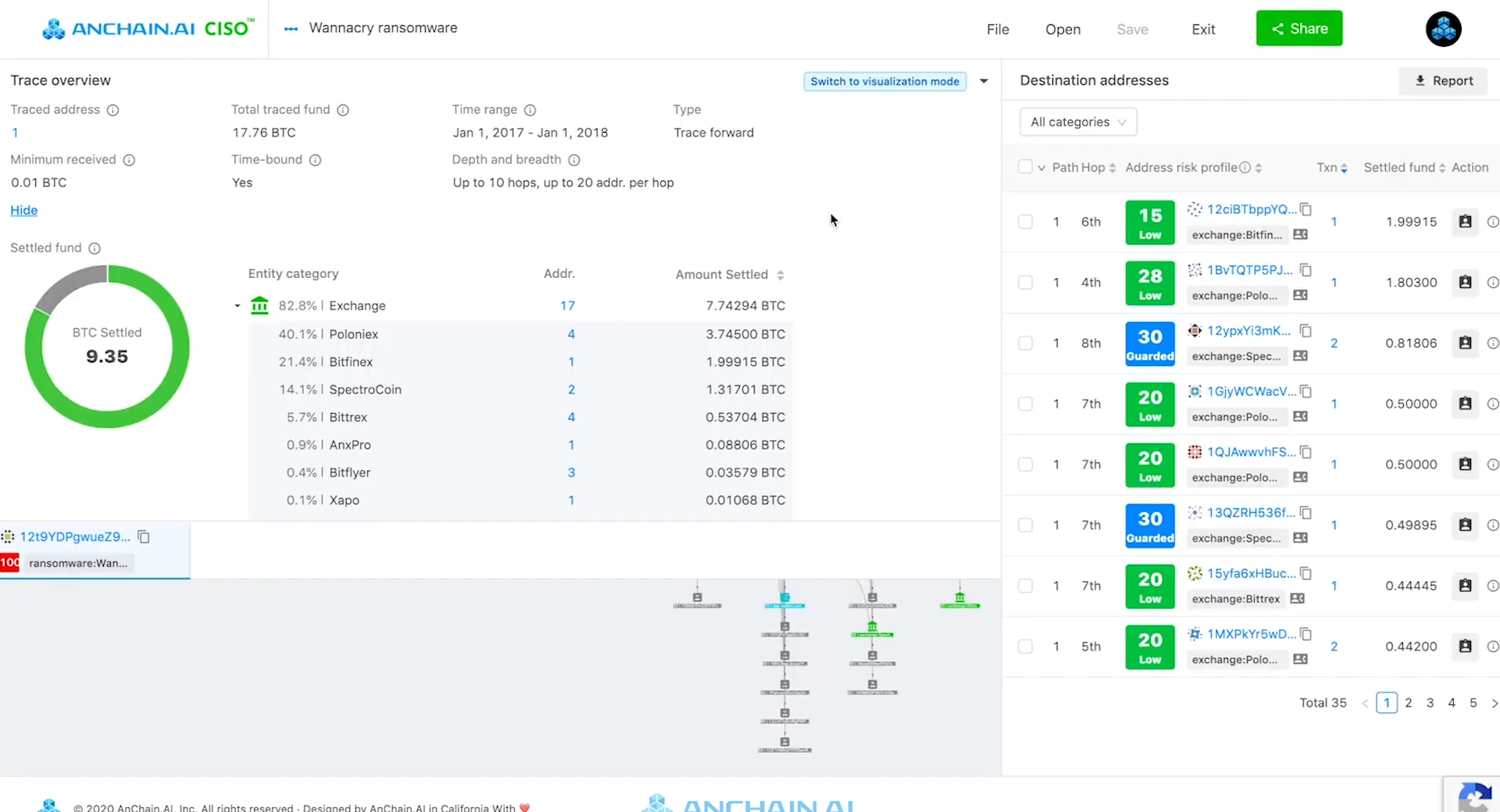Click the green Share button
The width and height of the screenshot is (1500, 812).
[1299, 29]
